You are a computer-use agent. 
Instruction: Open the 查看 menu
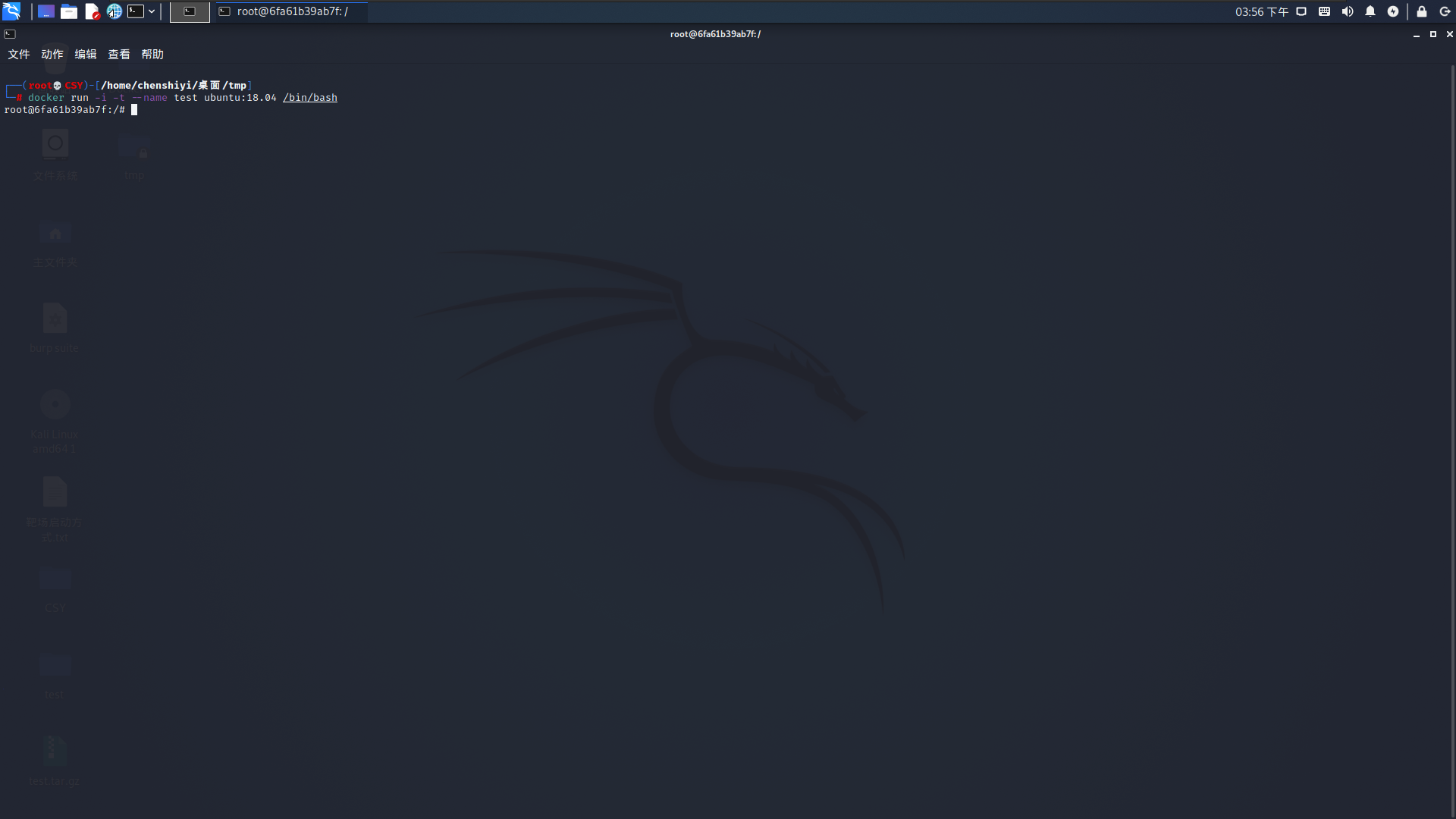coord(119,55)
